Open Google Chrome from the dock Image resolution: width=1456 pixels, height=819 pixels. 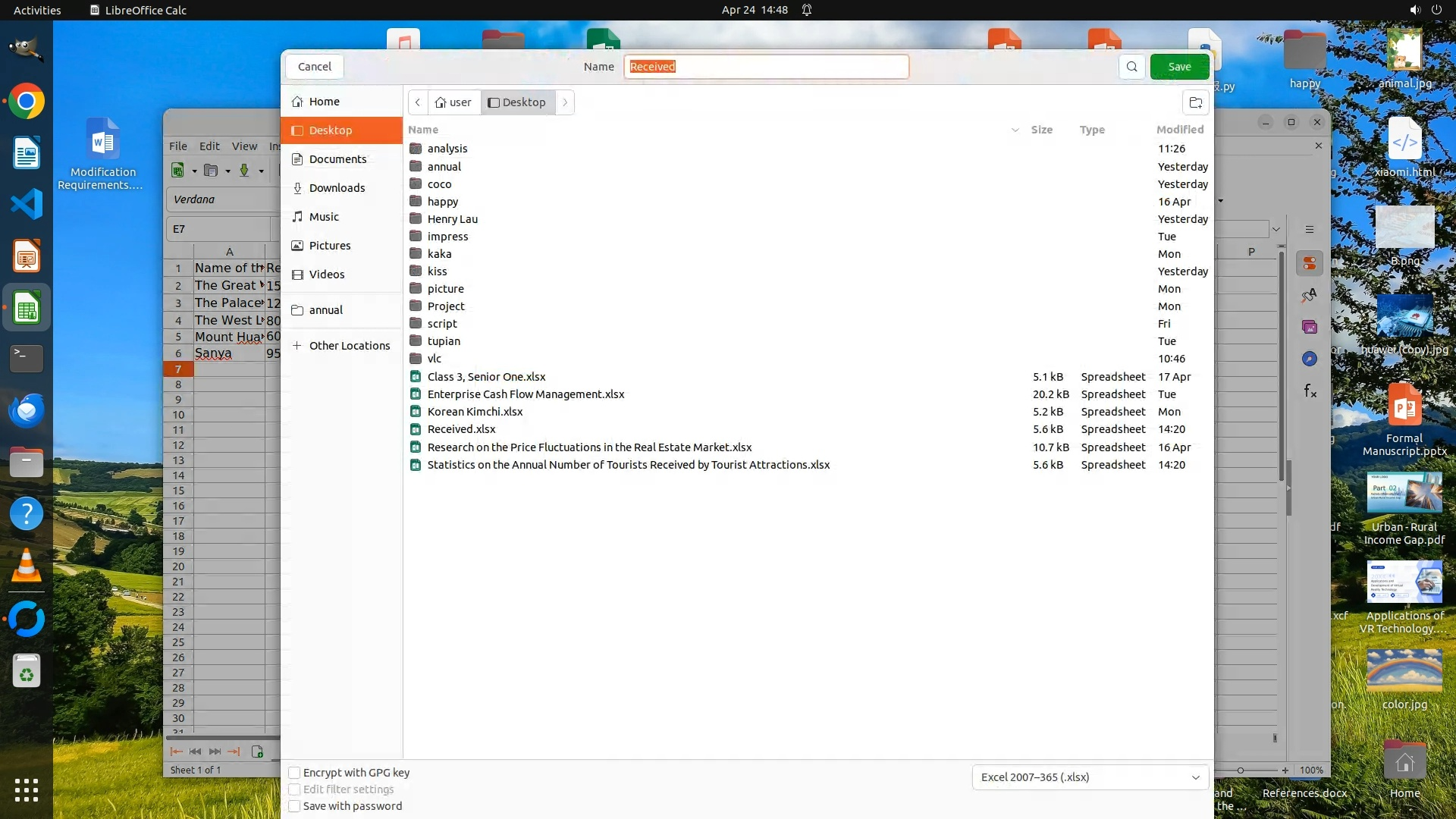pyautogui.click(x=27, y=102)
